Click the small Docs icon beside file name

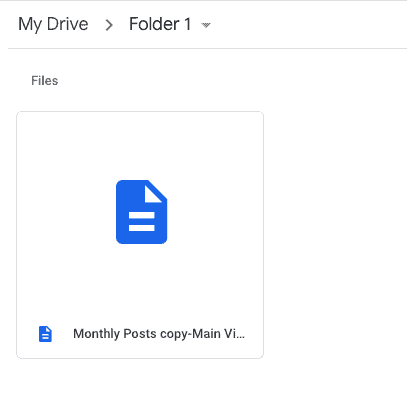pos(45,334)
